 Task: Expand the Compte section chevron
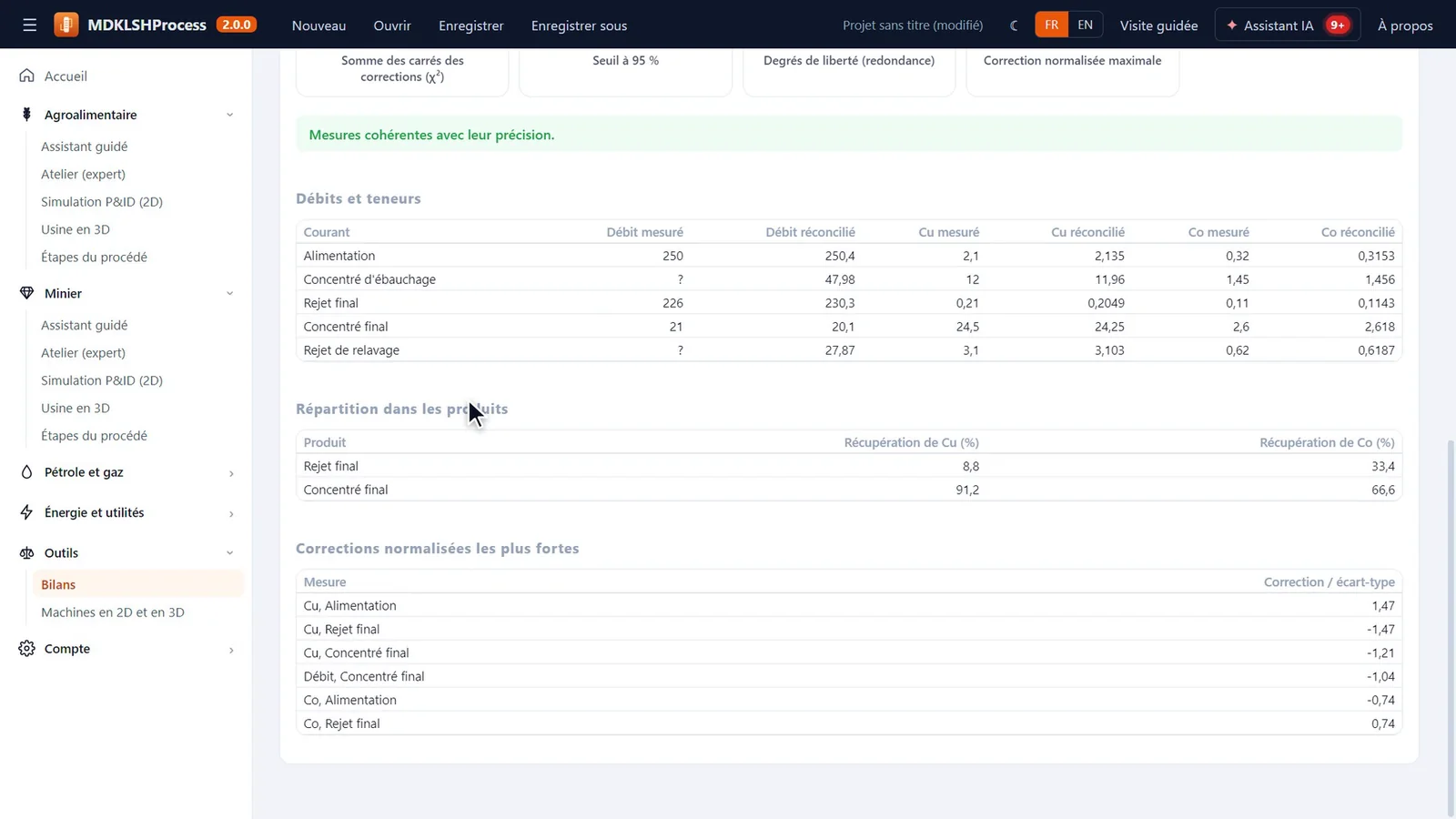pos(230,650)
